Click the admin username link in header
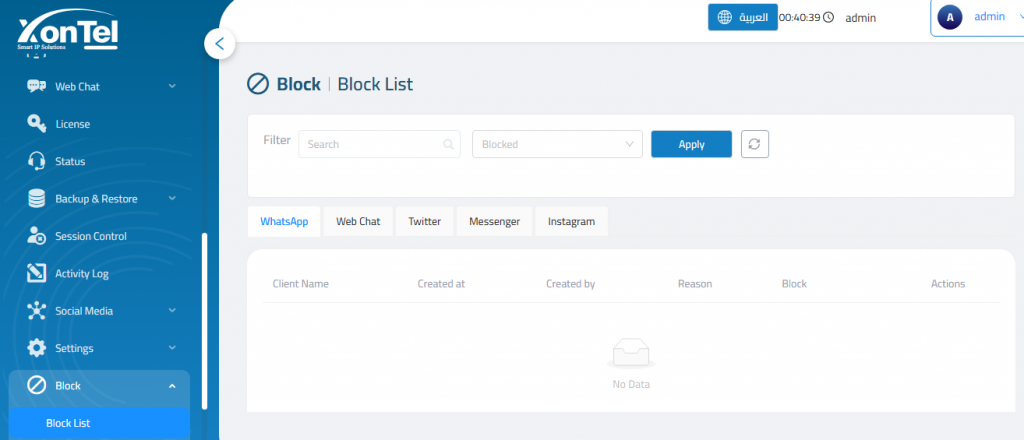 coord(989,17)
